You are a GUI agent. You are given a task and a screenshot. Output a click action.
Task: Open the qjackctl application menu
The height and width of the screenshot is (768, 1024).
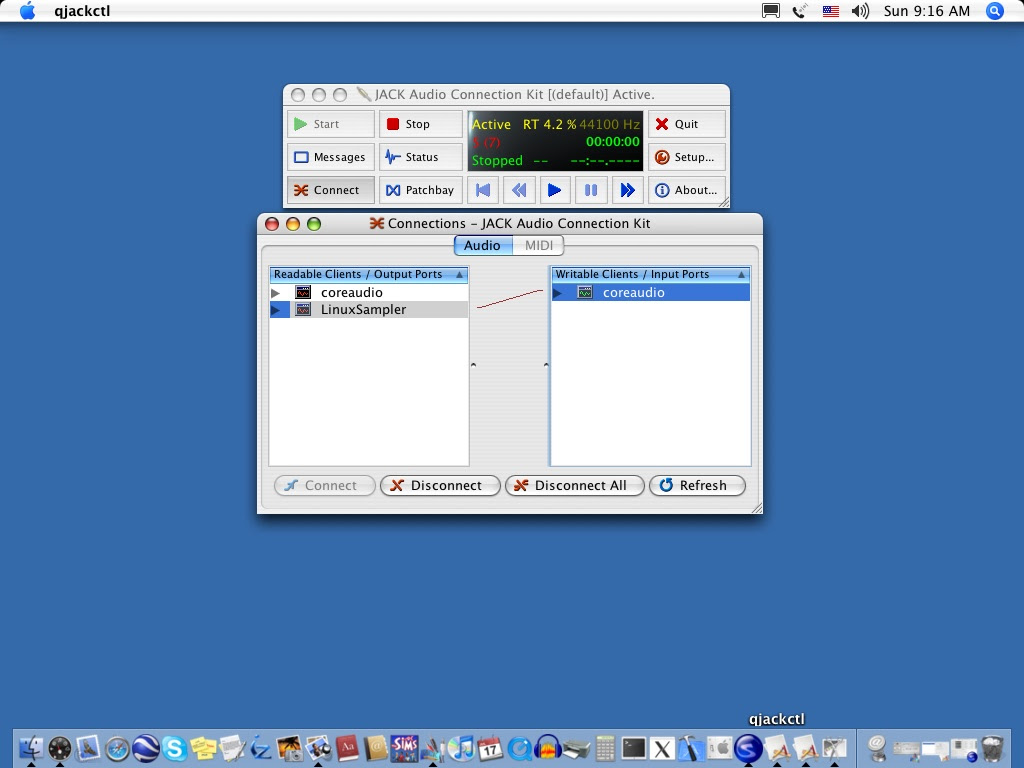(x=82, y=11)
